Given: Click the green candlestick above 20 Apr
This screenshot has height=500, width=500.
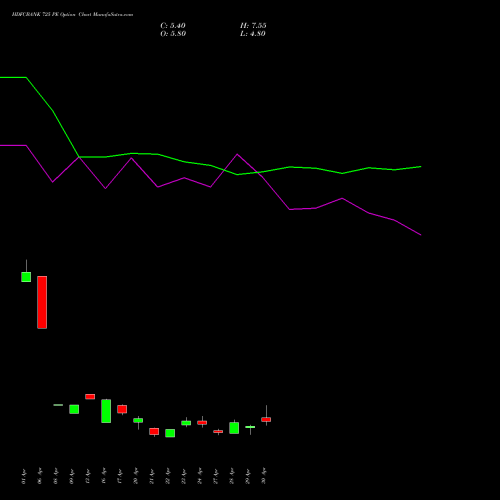Looking at the screenshot, I should point(138,420).
